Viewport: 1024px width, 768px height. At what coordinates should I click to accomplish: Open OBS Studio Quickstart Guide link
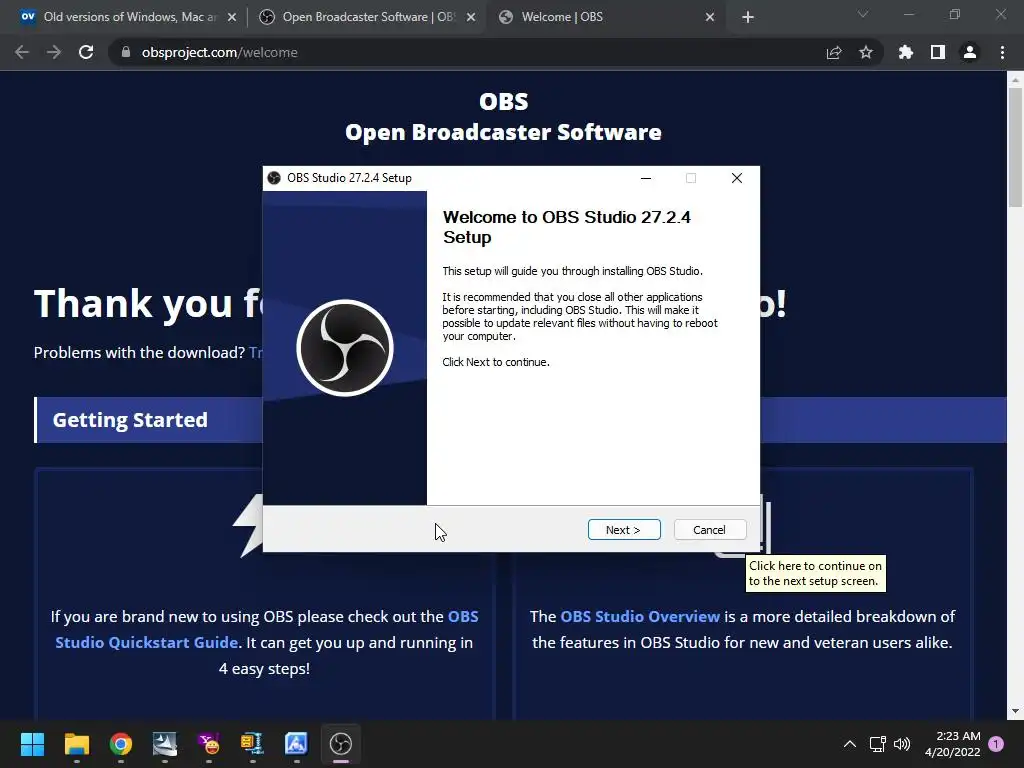tap(266, 630)
